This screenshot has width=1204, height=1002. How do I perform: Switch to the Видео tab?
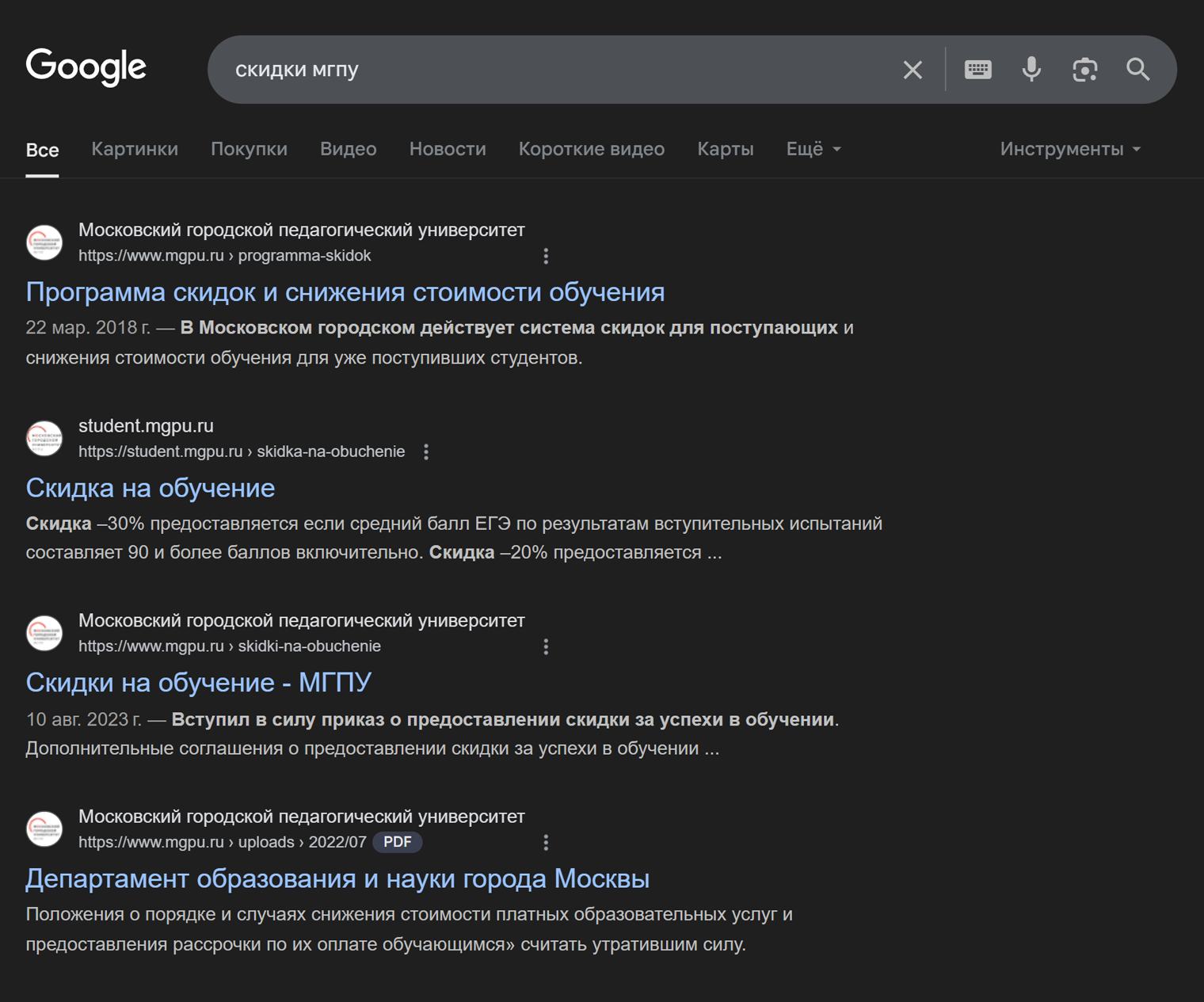(349, 149)
